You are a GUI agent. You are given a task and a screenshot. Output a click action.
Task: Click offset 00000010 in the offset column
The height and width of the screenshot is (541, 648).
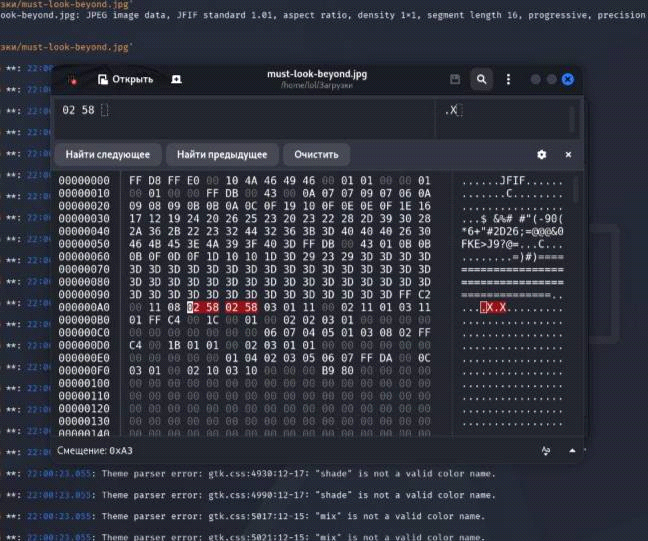[x=84, y=193]
